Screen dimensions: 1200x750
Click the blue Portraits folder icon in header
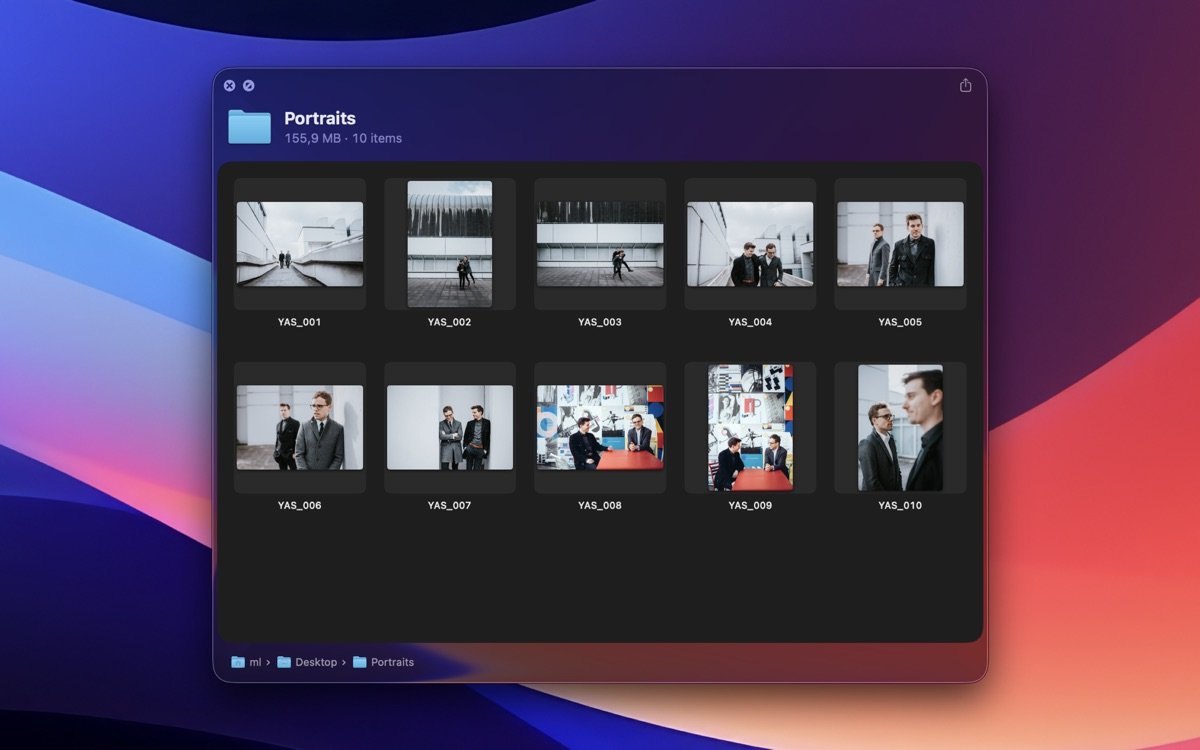[x=250, y=125]
